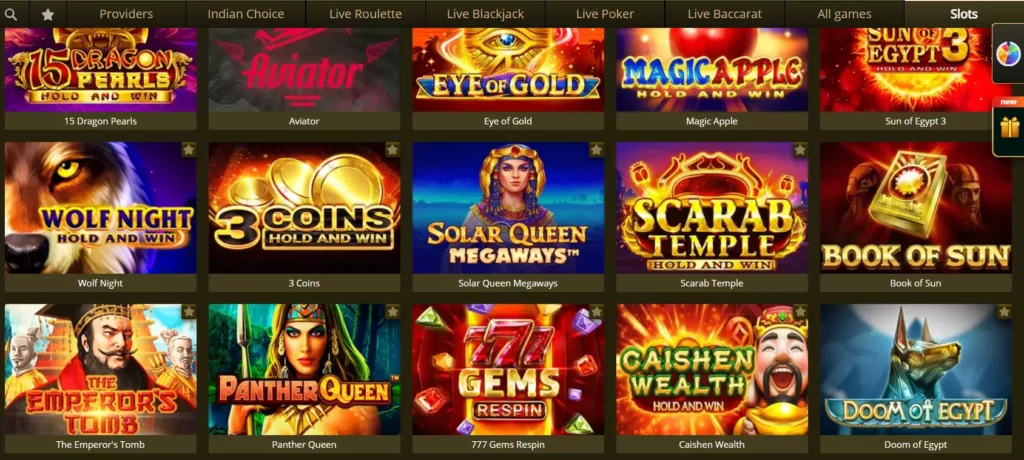Star the Scarab Temple game tile

[x=800, y=150]
